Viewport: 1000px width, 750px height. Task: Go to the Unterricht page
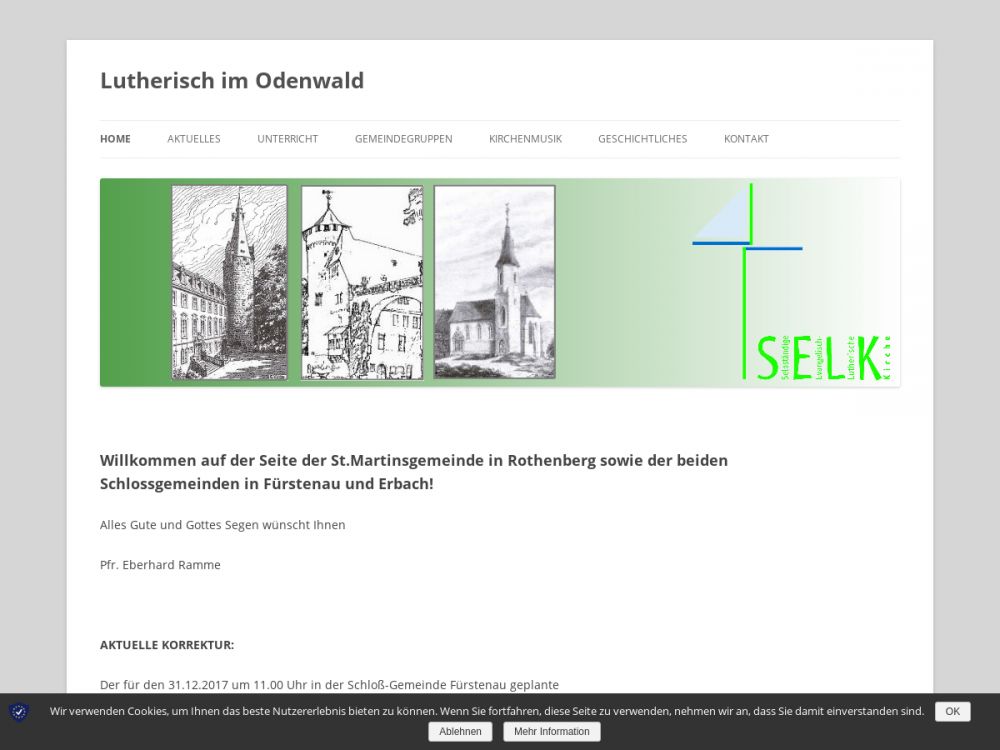[x=287, y=139]
